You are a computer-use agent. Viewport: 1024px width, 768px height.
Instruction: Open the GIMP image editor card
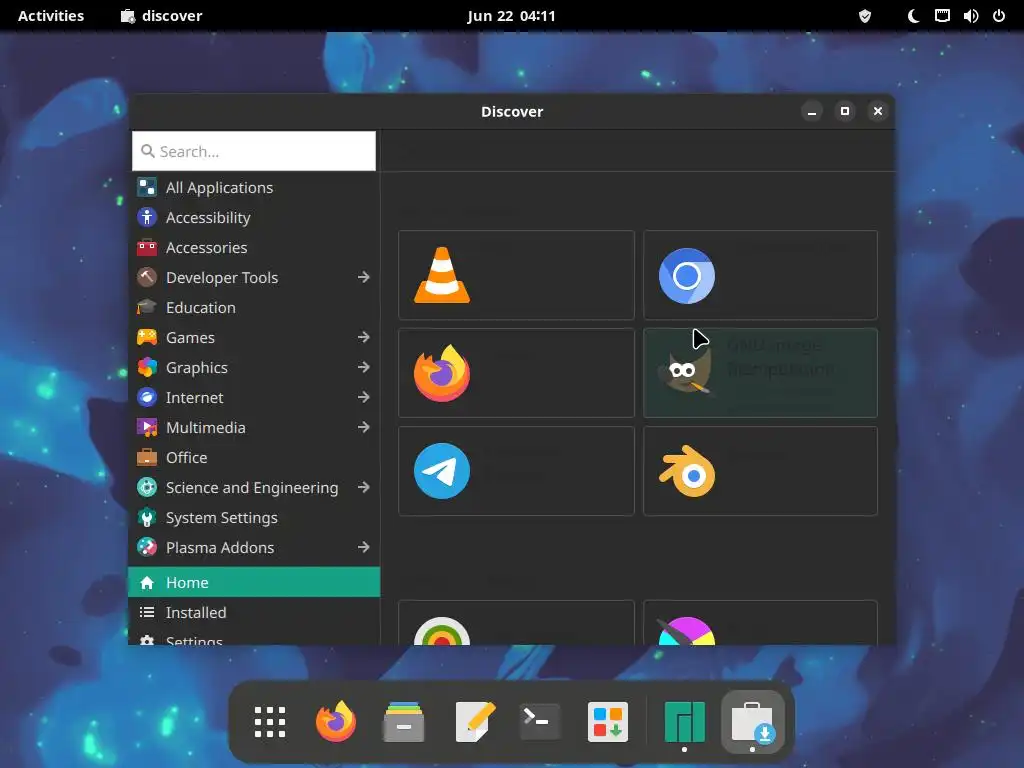click(x=760, y=373)
